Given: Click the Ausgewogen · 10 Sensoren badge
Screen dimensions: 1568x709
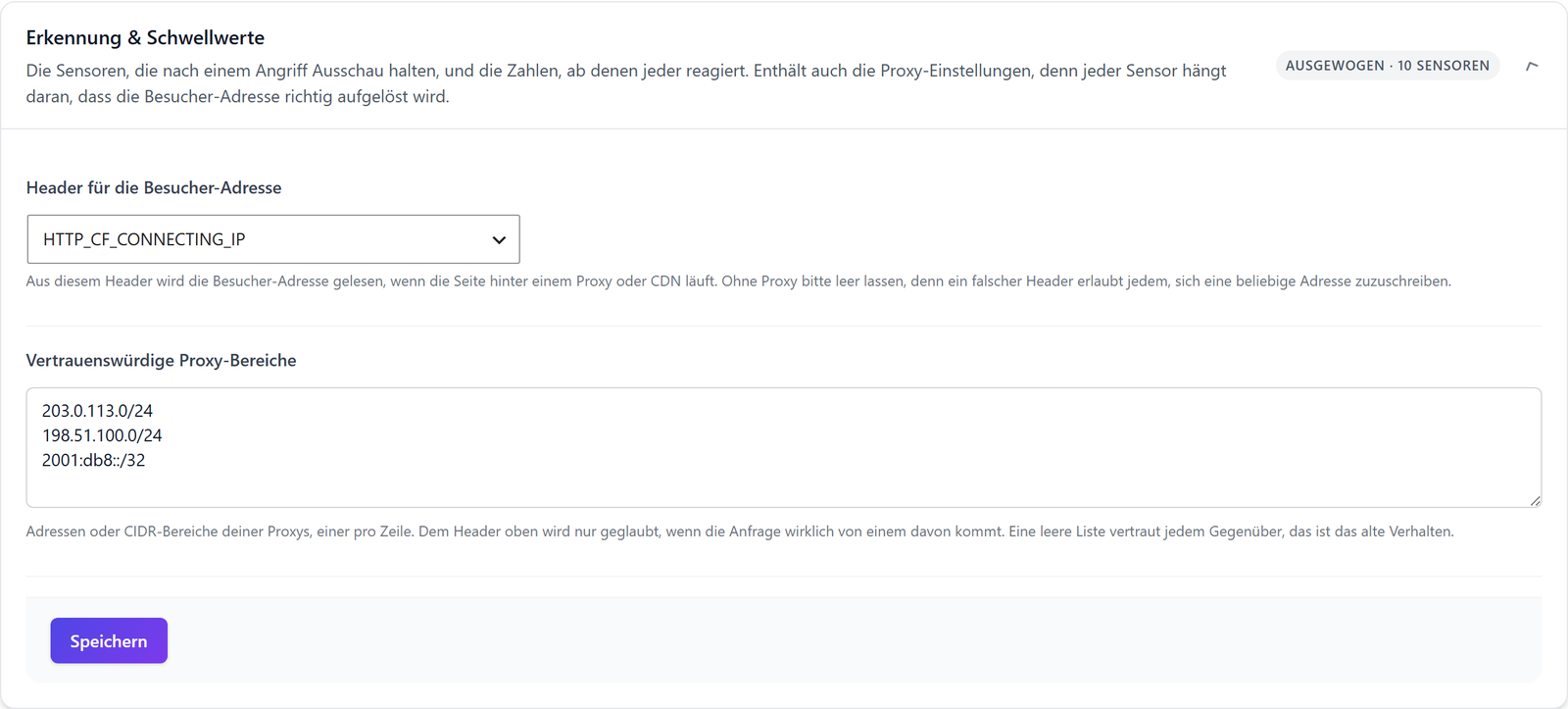Looking at the screenshot, I should (1388, 66).
